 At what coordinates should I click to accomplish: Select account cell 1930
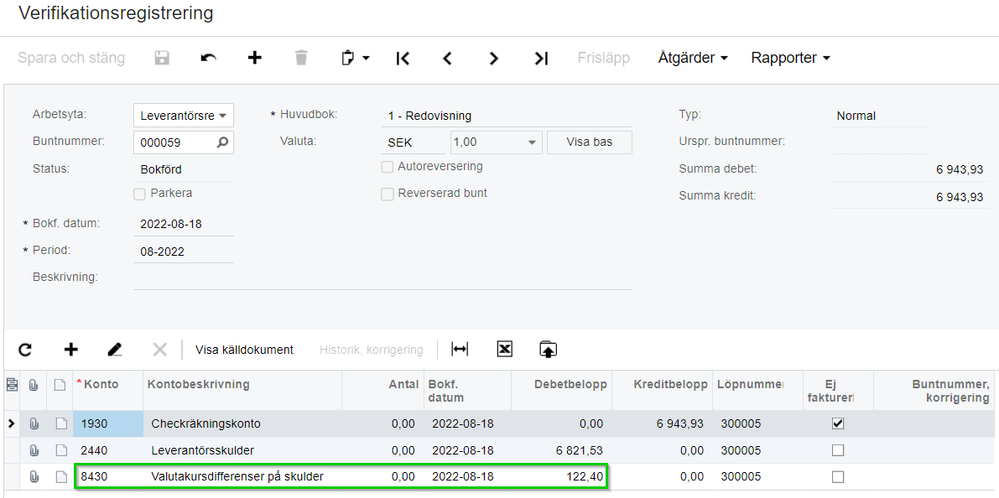[108, 423]
